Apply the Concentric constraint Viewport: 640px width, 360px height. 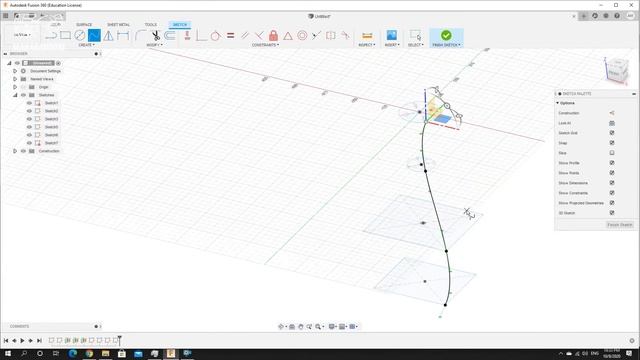point(302,36)
